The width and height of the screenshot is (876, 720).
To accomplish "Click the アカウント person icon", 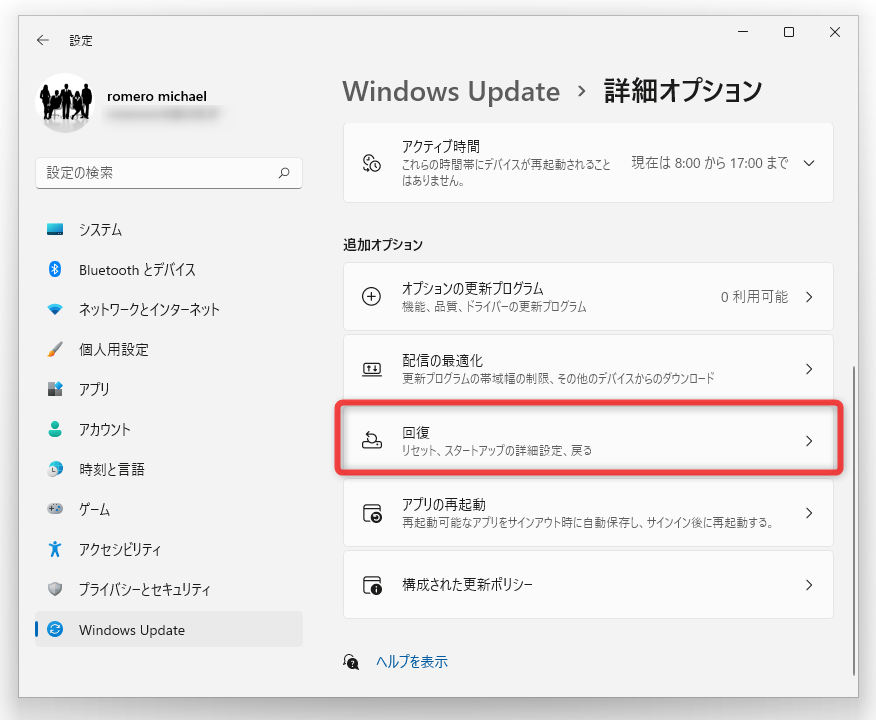I will pos(55,429).
